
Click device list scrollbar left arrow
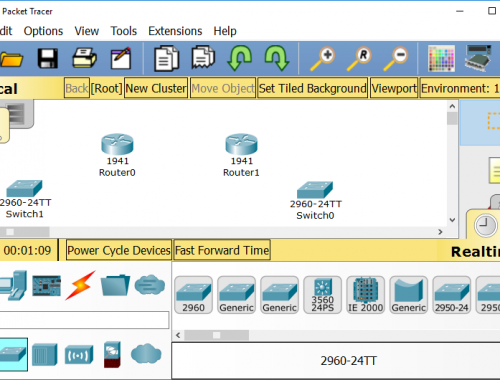coord(178,335)
